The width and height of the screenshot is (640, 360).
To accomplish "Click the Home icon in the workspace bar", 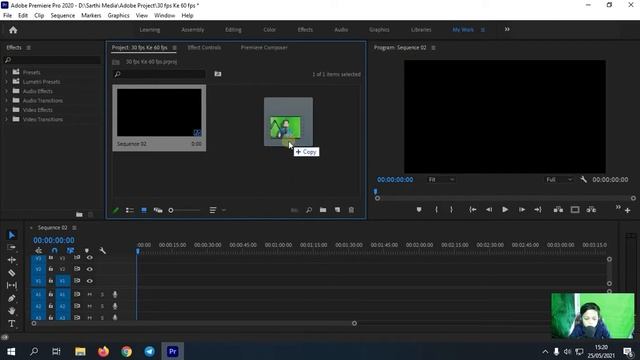I will (13, 30).
